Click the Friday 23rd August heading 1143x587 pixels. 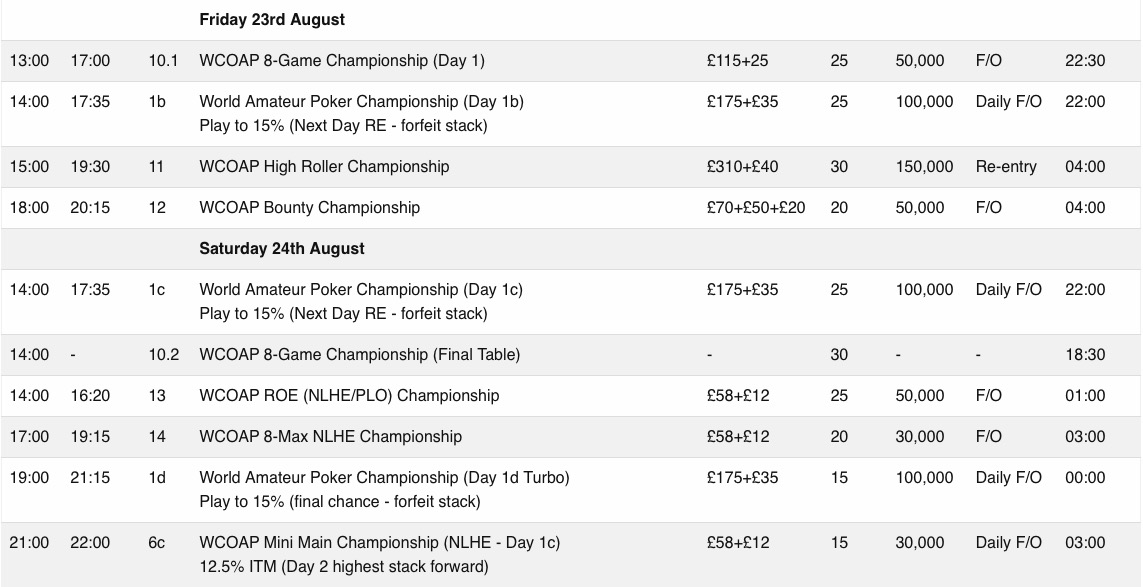click(x=272, y=20)
